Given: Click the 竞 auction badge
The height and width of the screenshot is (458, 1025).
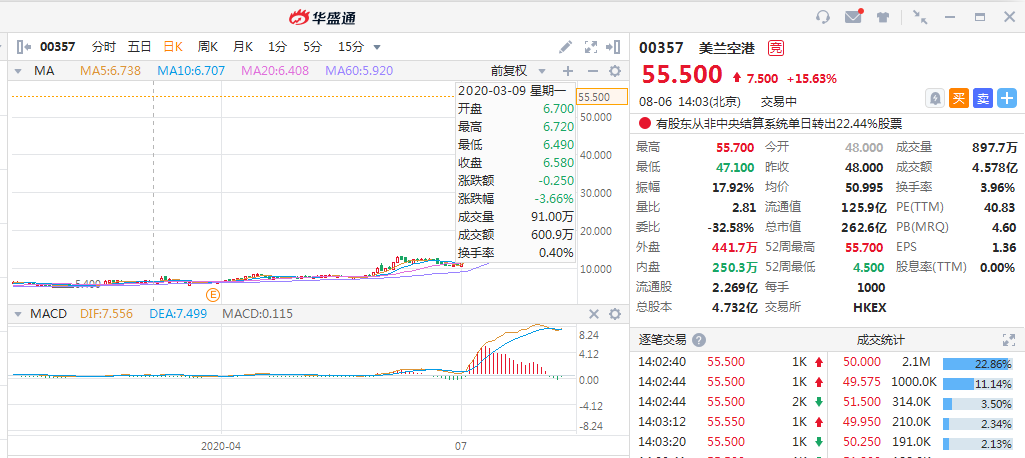Looking at the screenshot, I should (776, 47).
